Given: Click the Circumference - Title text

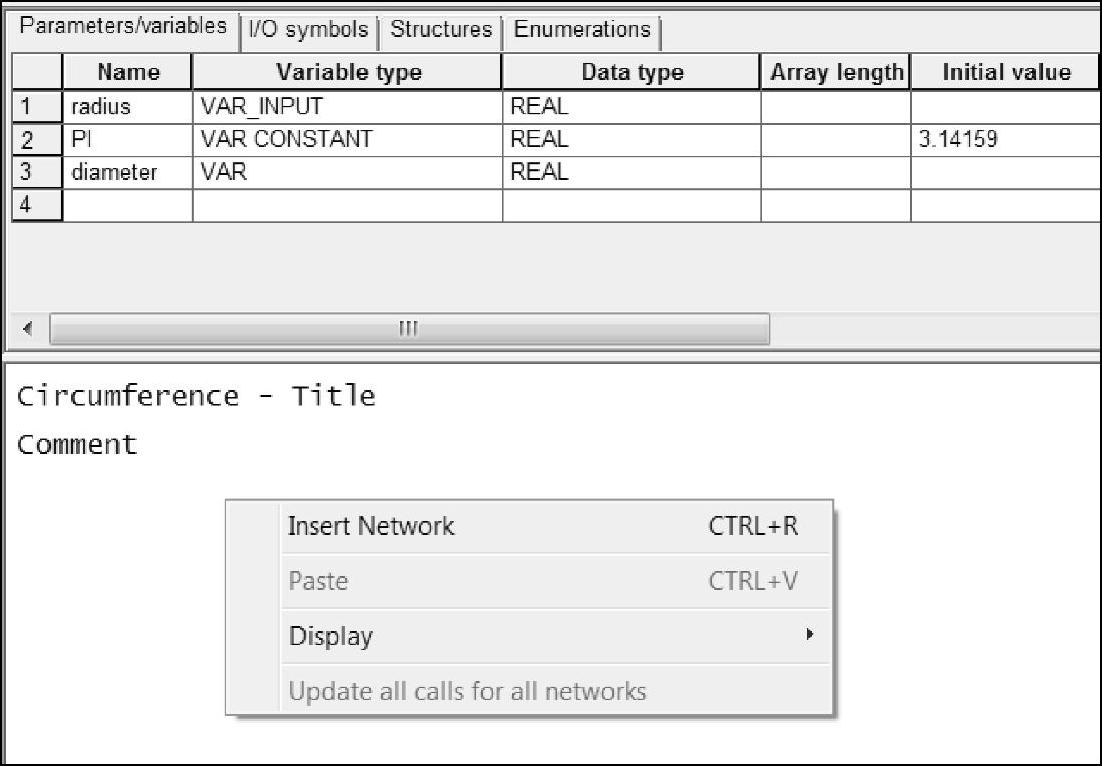Looking at the screenshot, I should pos(196,397).
